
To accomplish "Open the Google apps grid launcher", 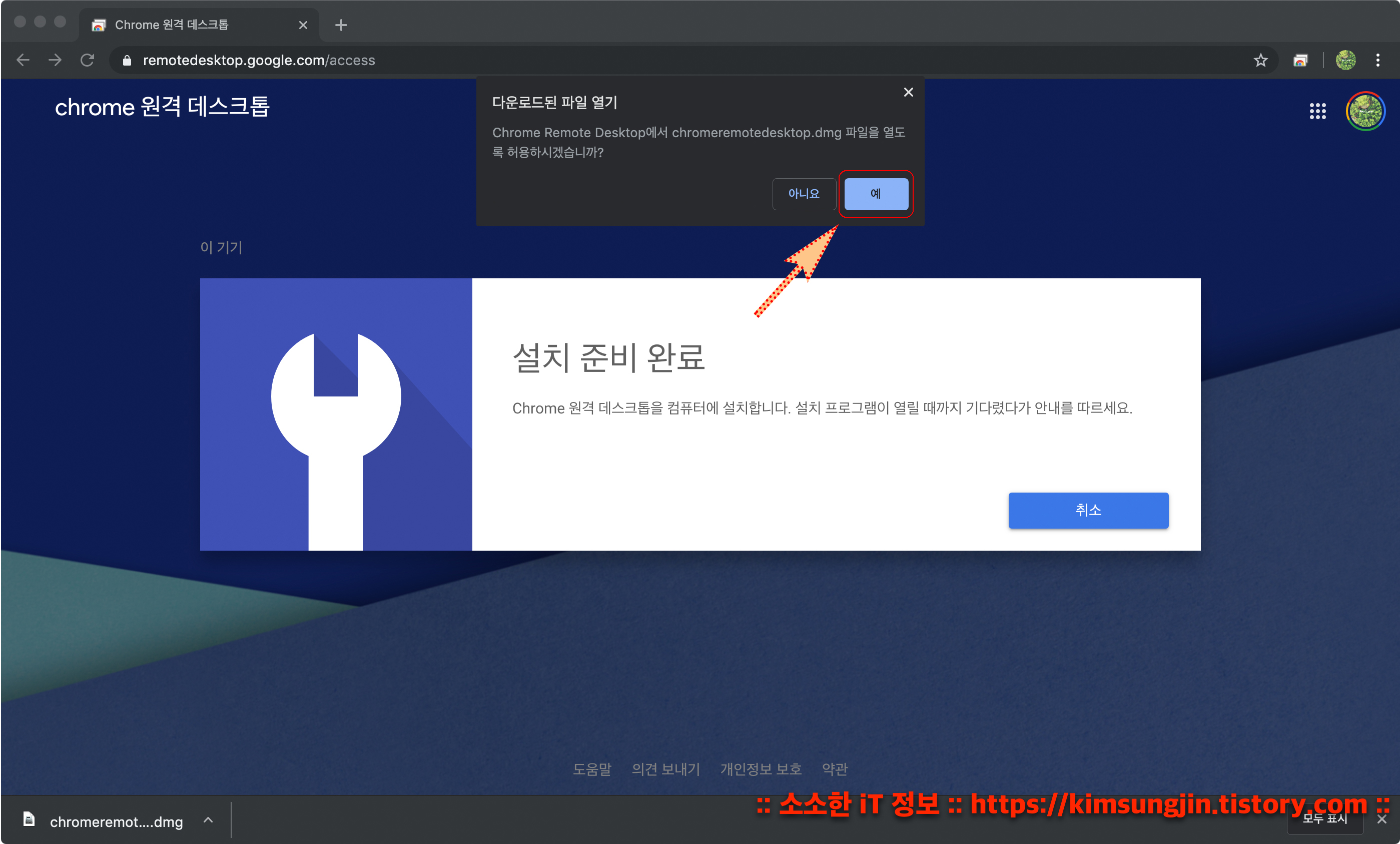I will 1317,111.
